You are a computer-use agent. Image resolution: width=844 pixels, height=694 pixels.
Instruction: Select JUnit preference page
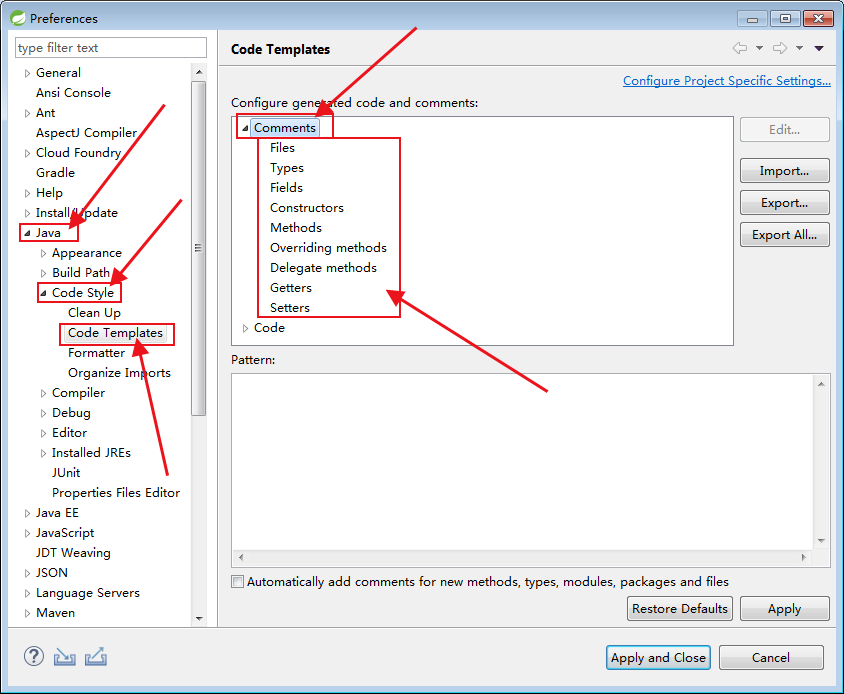tap(66, 473)
